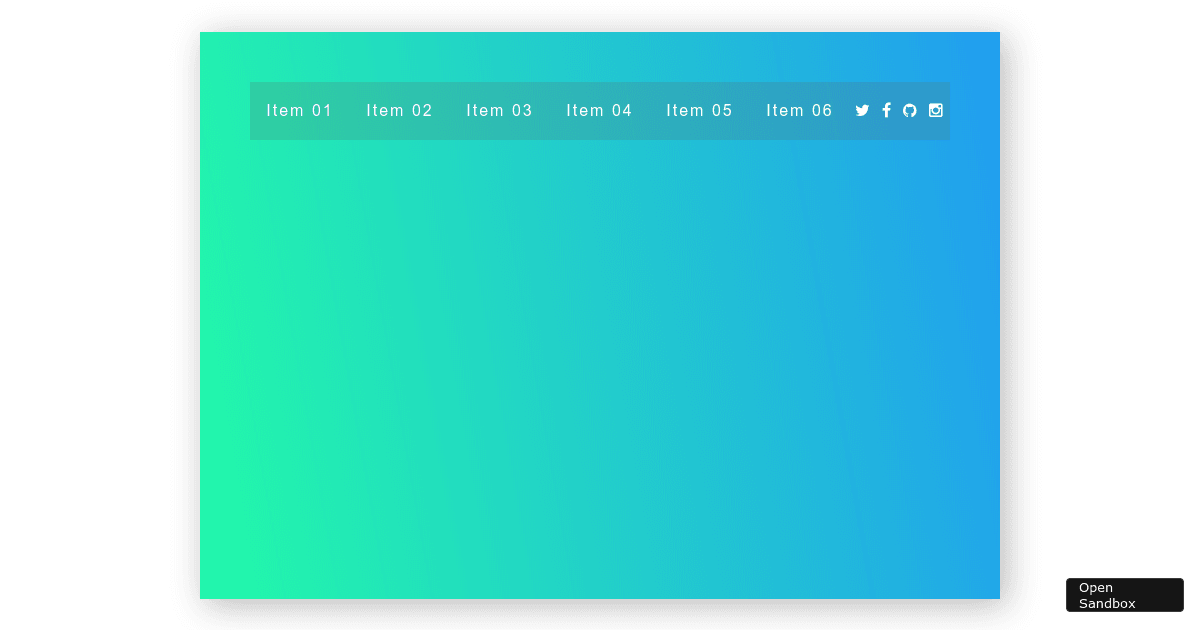The width and height of the screenshot is (1200, 630).
Task: Navigate to Item 03
Action: [x=499, y=110]
